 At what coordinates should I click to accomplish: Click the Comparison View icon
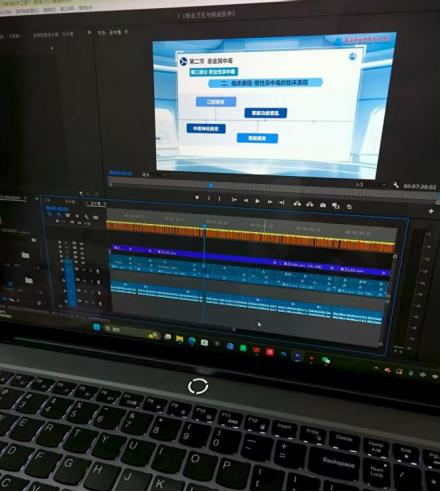coord(336,206)
